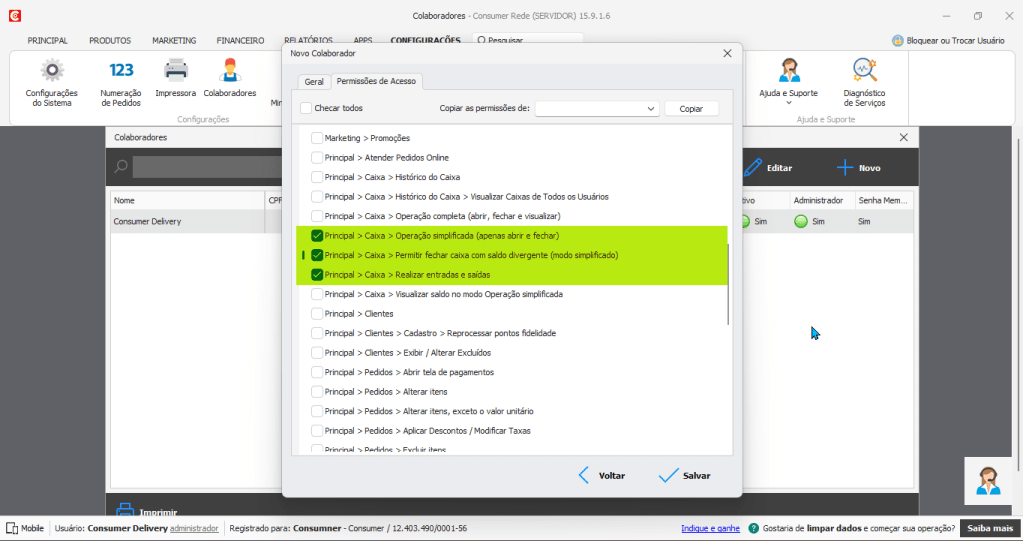Click the Colaboradores search input field
Viewport: 1023px width, 541px height.
click(x=207, y=167)
